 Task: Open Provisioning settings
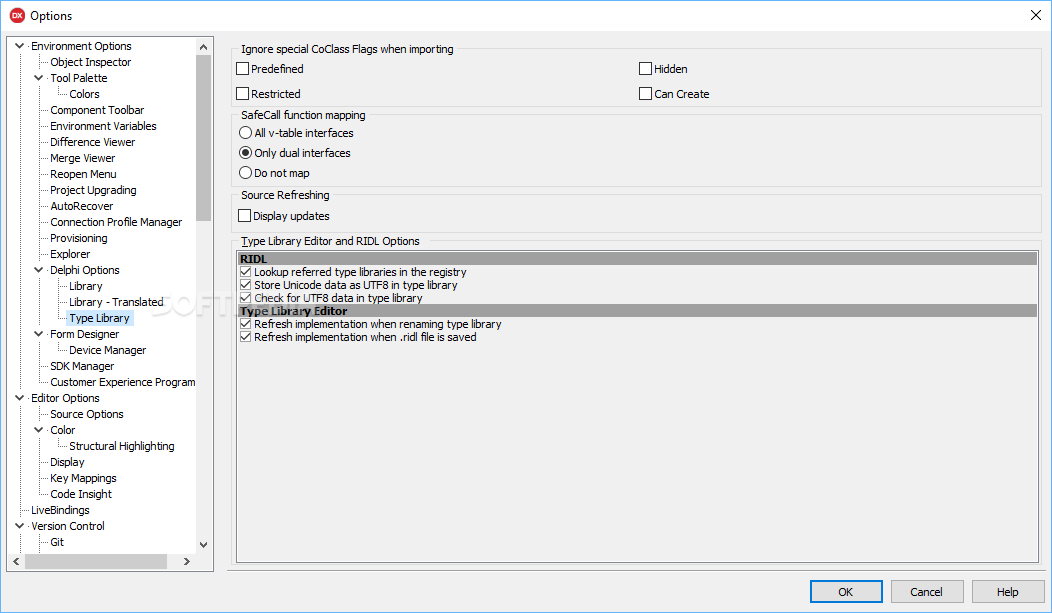click(78, 238)
